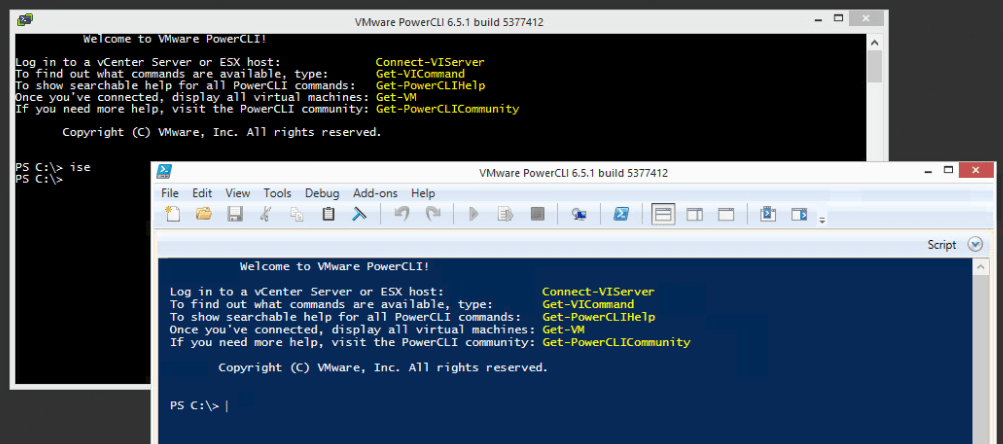Click the ISE window PowerShell title icon
1003x444 pixels.
165,171
